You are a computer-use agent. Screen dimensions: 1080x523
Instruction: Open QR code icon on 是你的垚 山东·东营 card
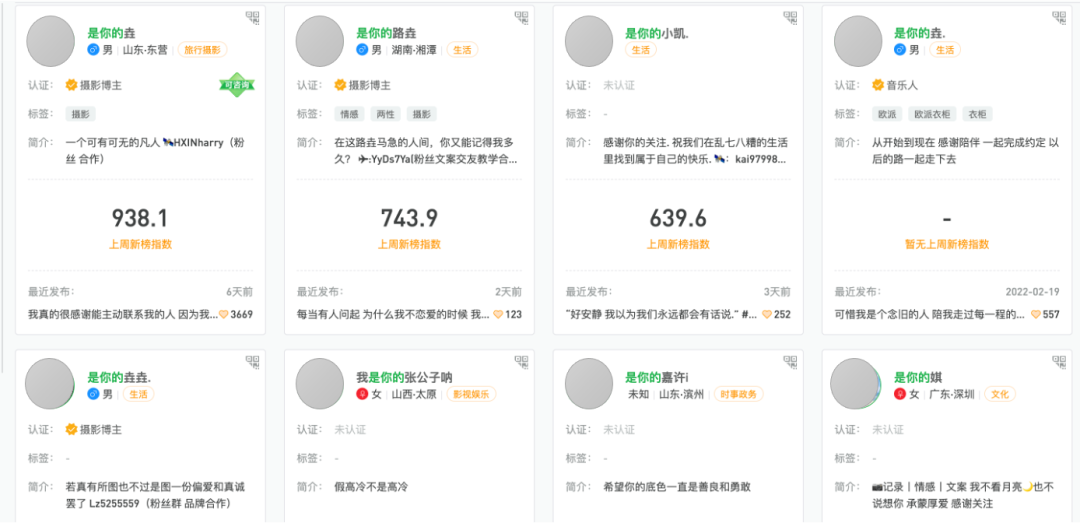(252, 18)
